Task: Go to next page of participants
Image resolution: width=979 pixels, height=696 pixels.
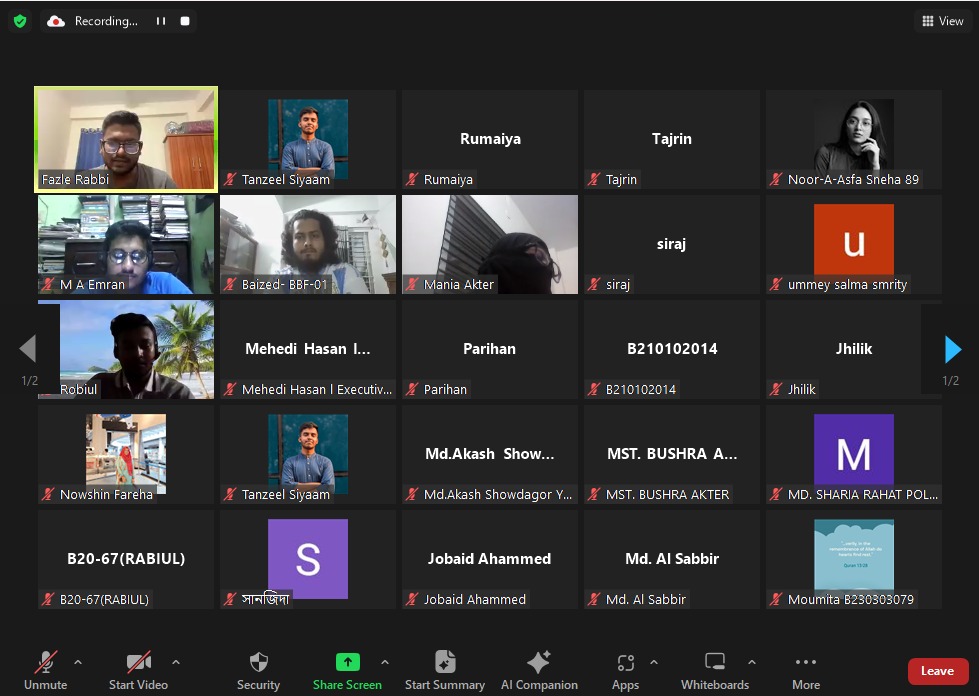Action: pos(953,349)
